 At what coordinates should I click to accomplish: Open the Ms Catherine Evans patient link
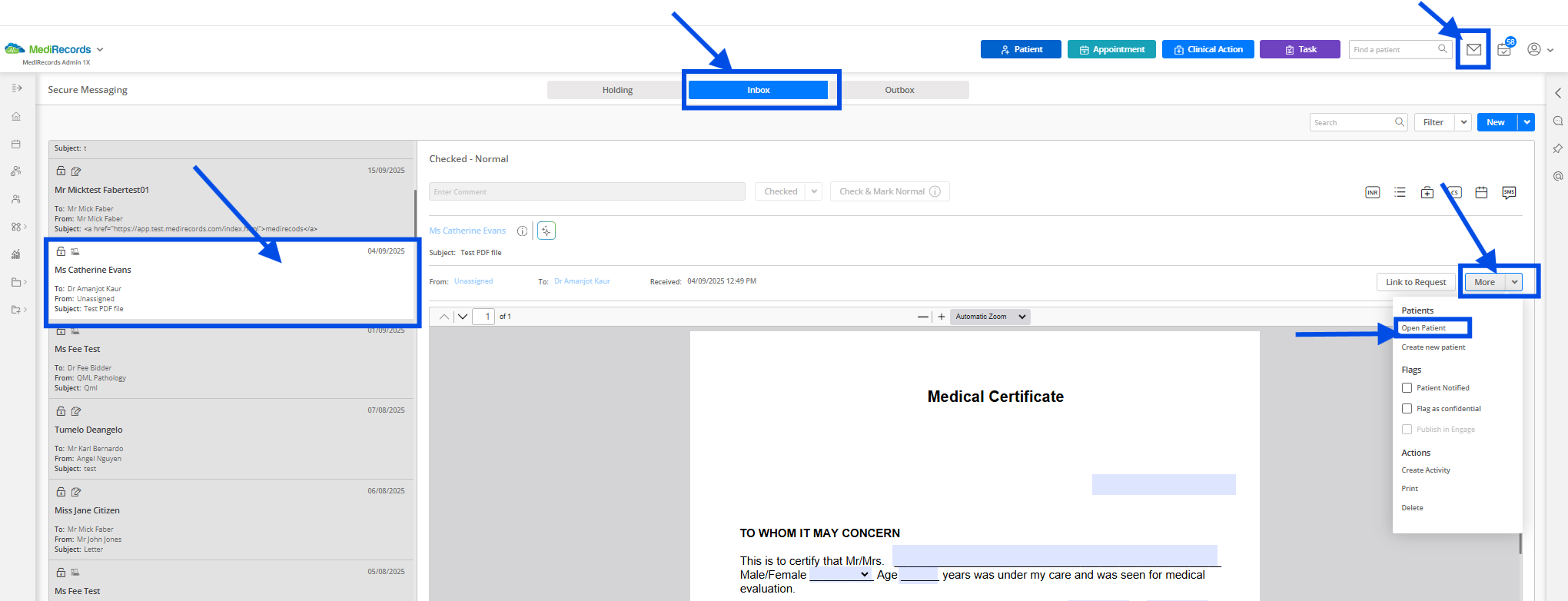[x=467, y=231]
